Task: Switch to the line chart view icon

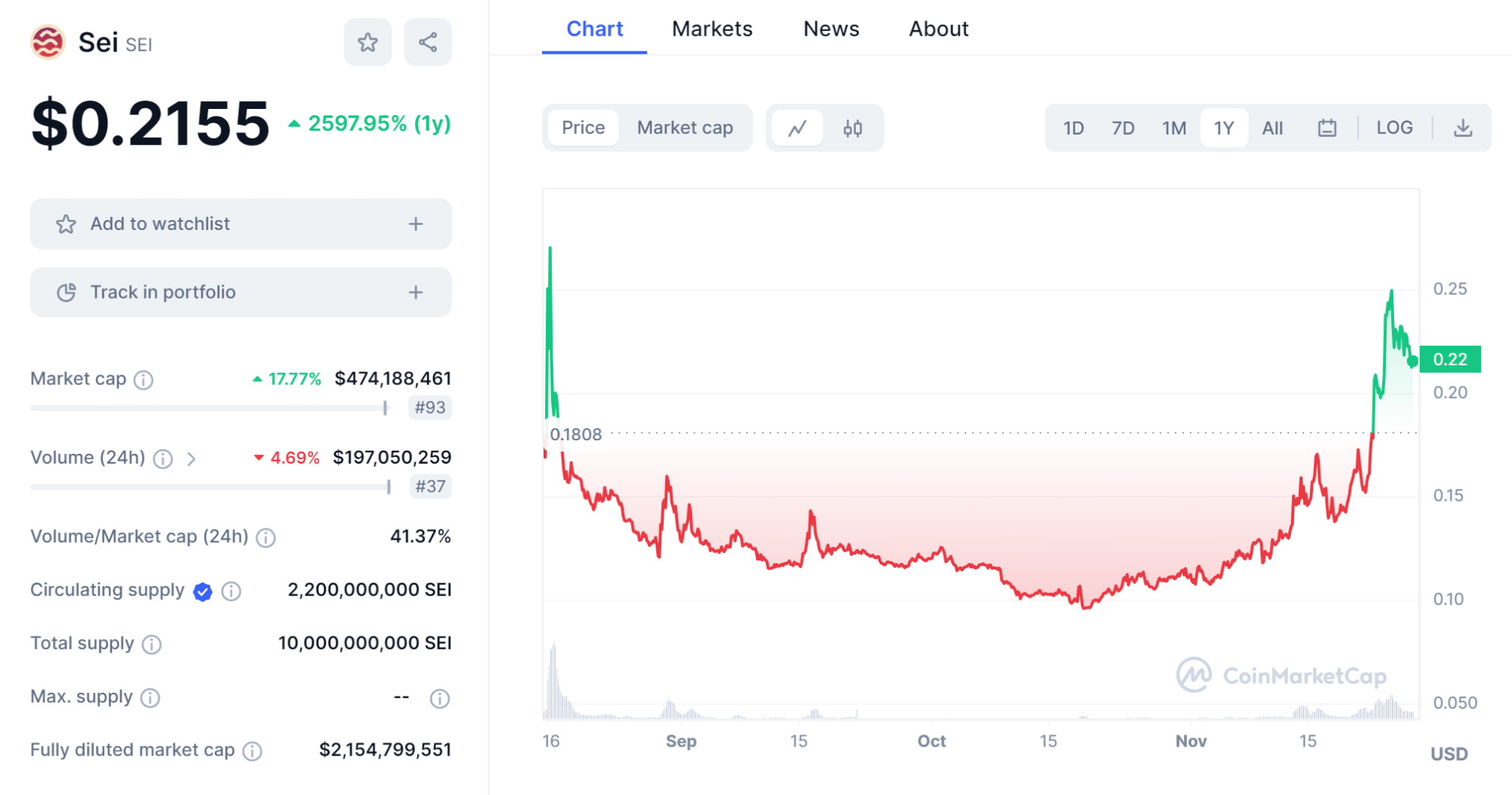Action: click(x=797, y=129)
